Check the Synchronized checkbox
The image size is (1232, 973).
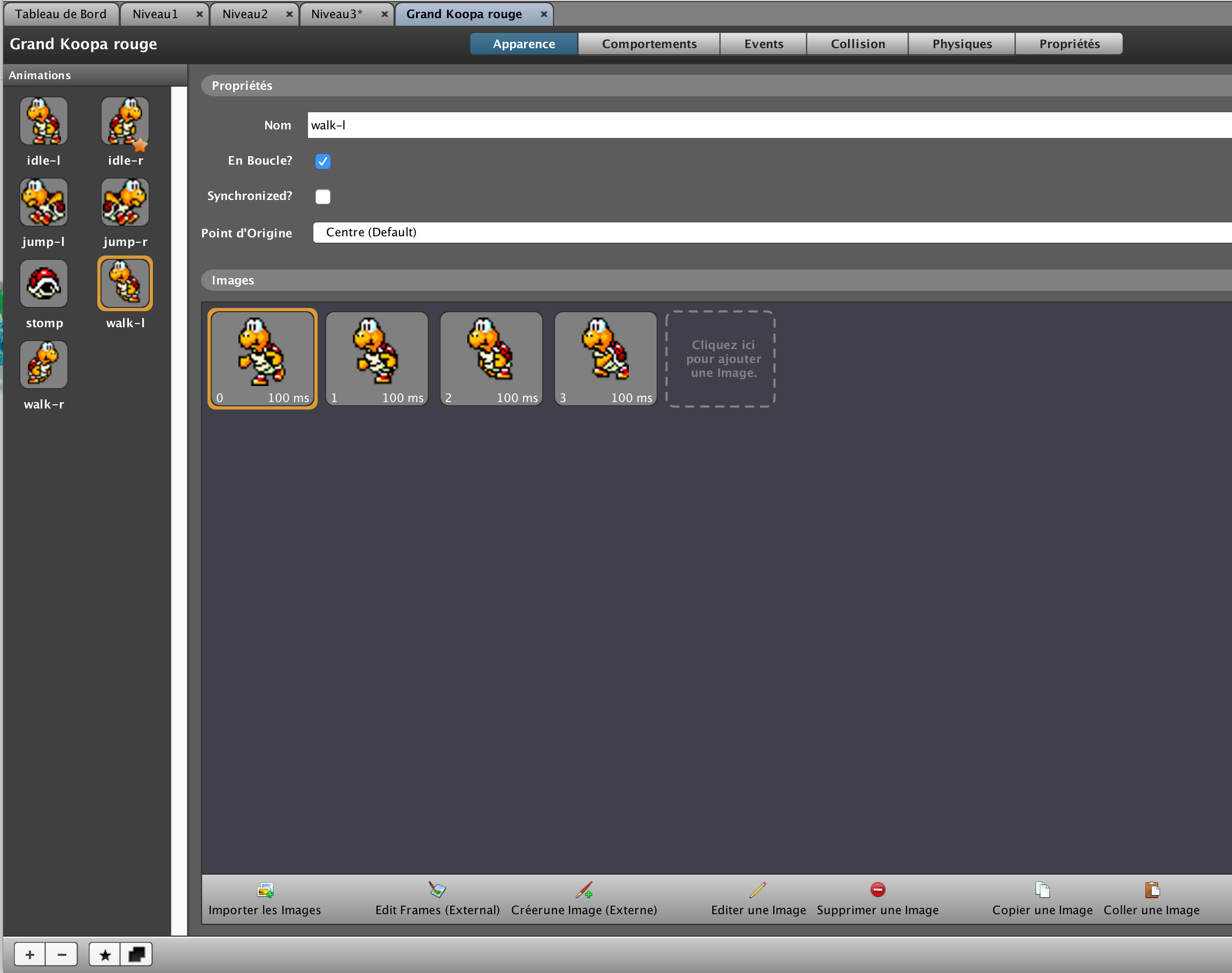point(323,197)
